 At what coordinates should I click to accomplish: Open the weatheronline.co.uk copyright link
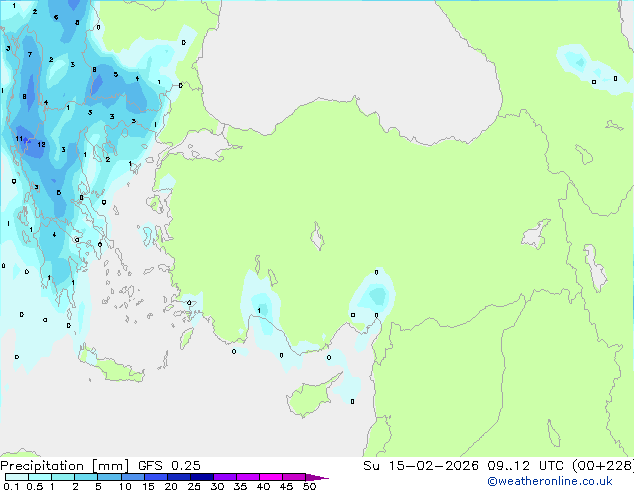[x=549, y=481]
